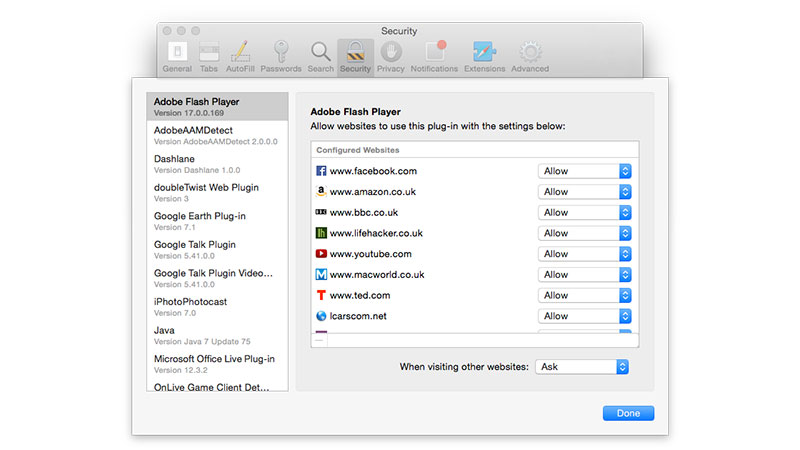Click the Lifehacker favicon in website list
This screenshot has height=450, width=800.
tap(321, 233)
